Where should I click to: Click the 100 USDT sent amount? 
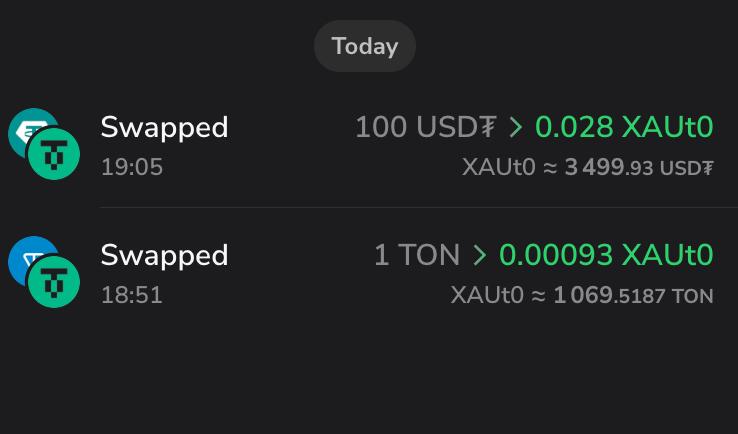(426, 127)
